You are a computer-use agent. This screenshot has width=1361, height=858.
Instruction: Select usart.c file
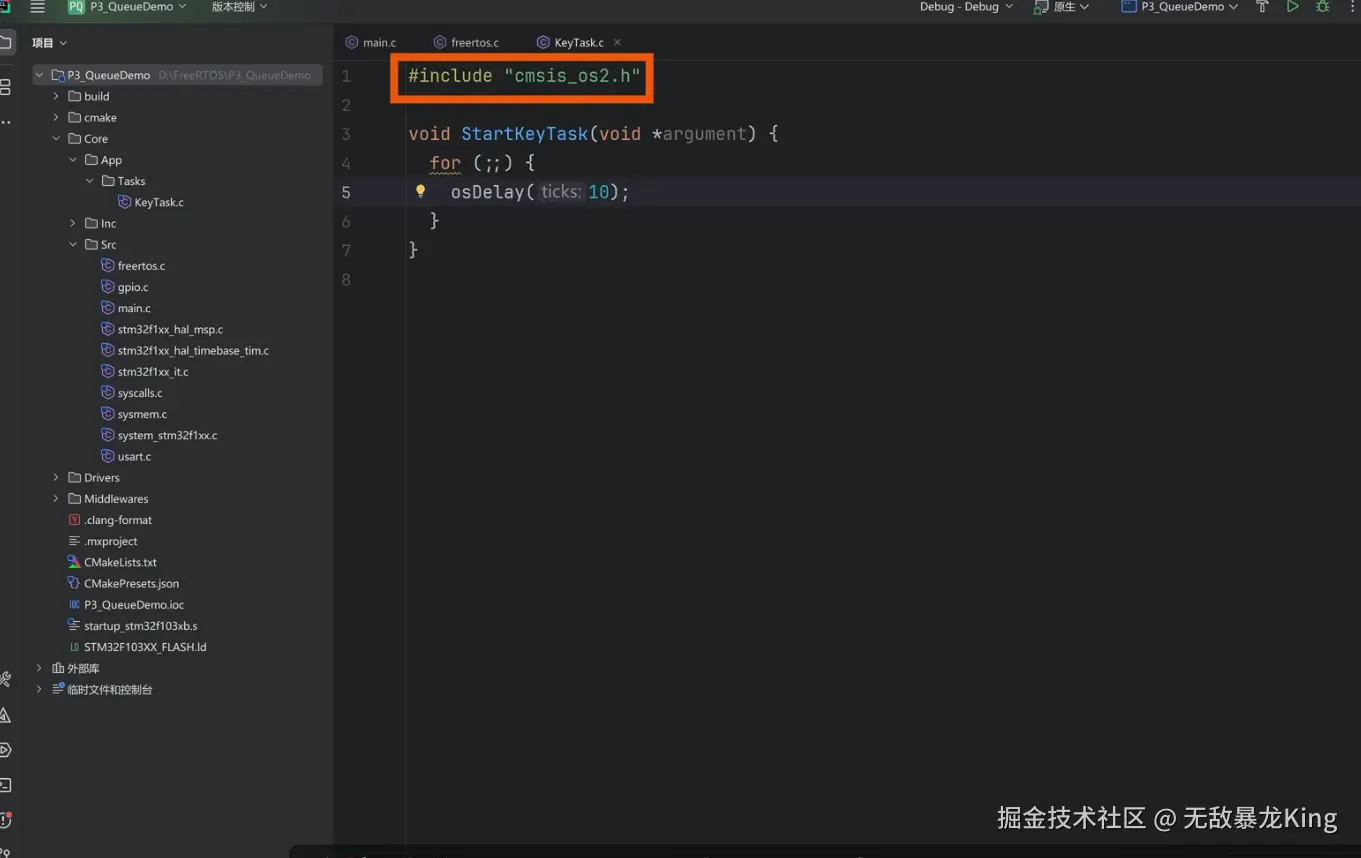tap(134, 457)
